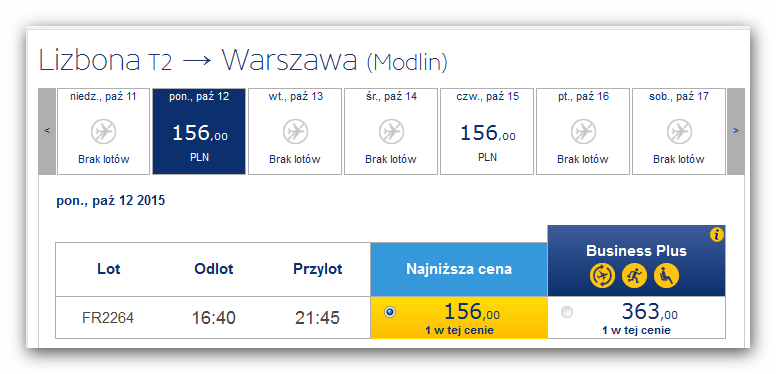This screenshot has height=374, width=776.
Task: Click the Business Plus column header
Action: click(x=636, y=261)
